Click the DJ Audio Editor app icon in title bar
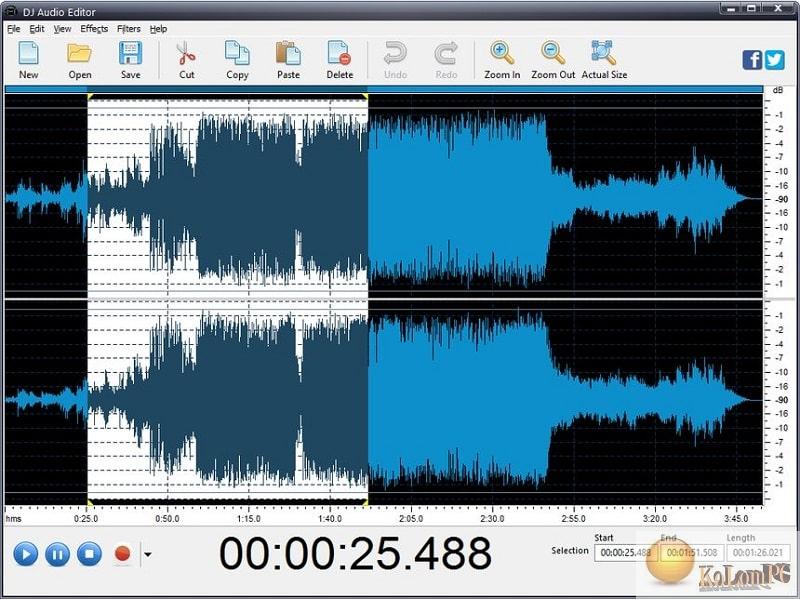Viewport: 800px width, 599px height. [x=10, y=11]
